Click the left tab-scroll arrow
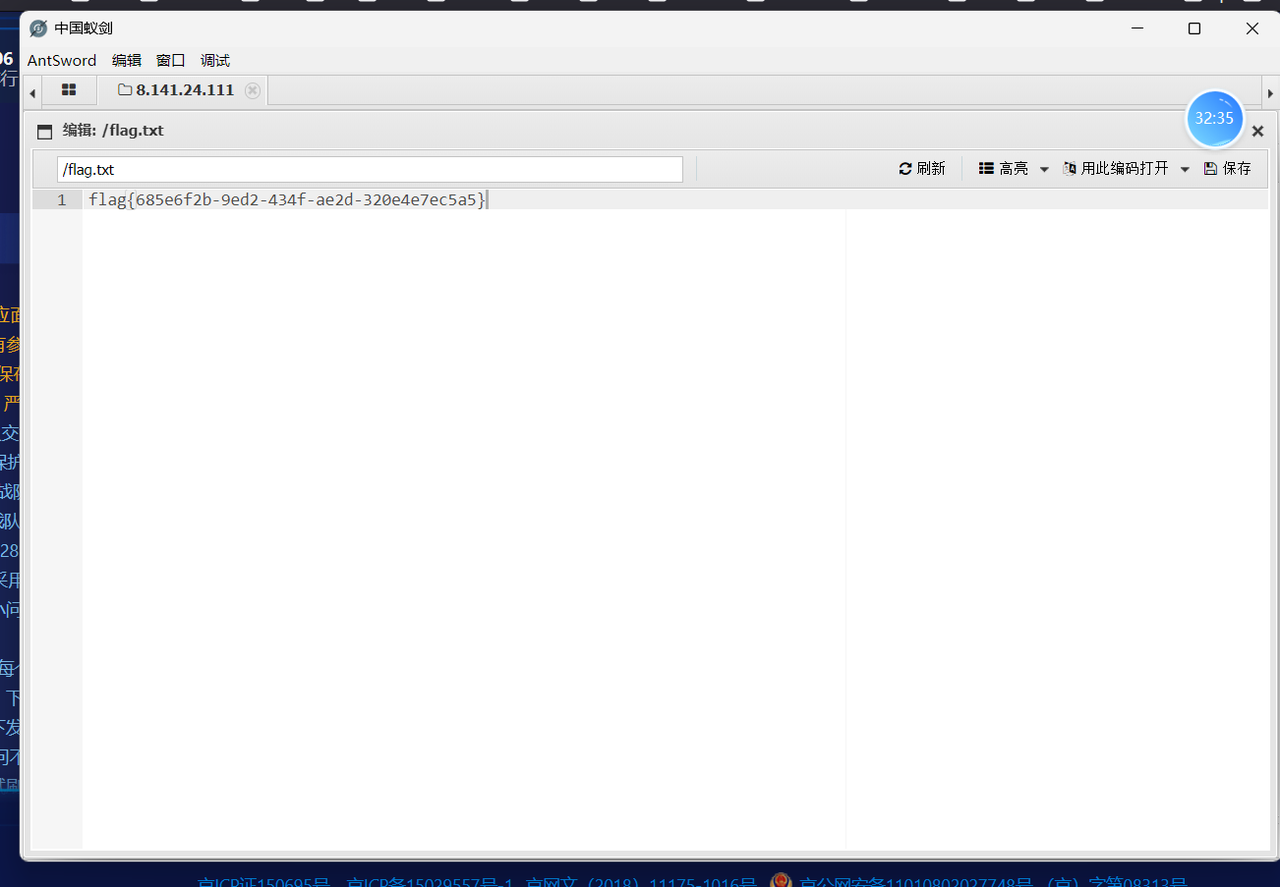1280x887 pixels. (33, 92)
